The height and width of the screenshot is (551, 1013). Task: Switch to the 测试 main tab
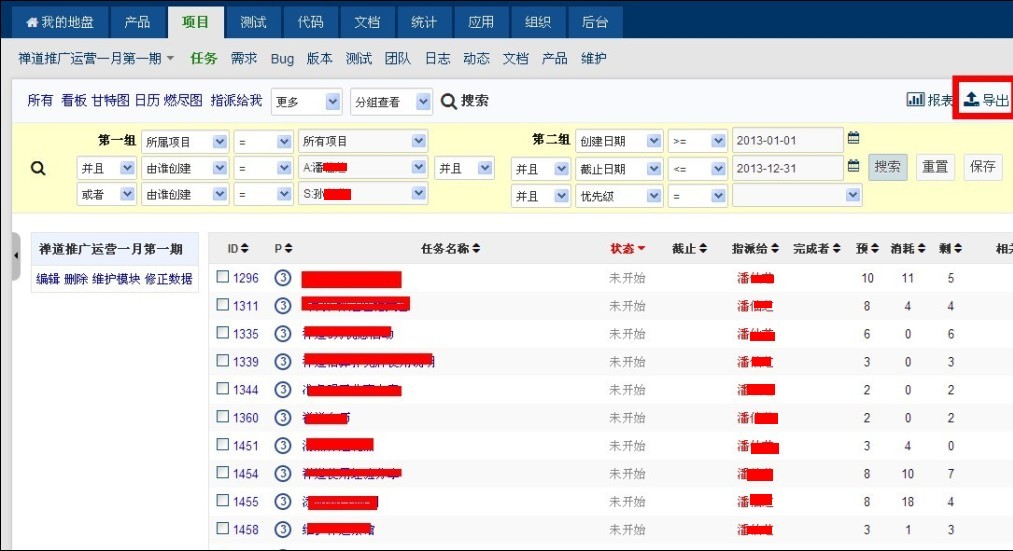coord(253,22)
